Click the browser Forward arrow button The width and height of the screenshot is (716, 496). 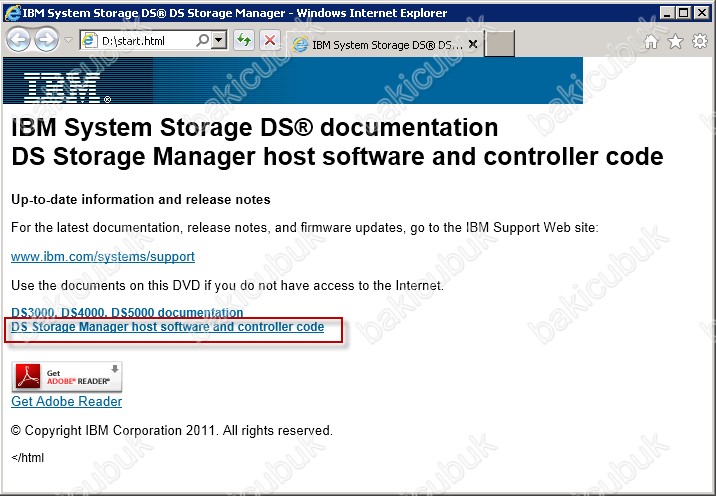[x=47, y=40]
